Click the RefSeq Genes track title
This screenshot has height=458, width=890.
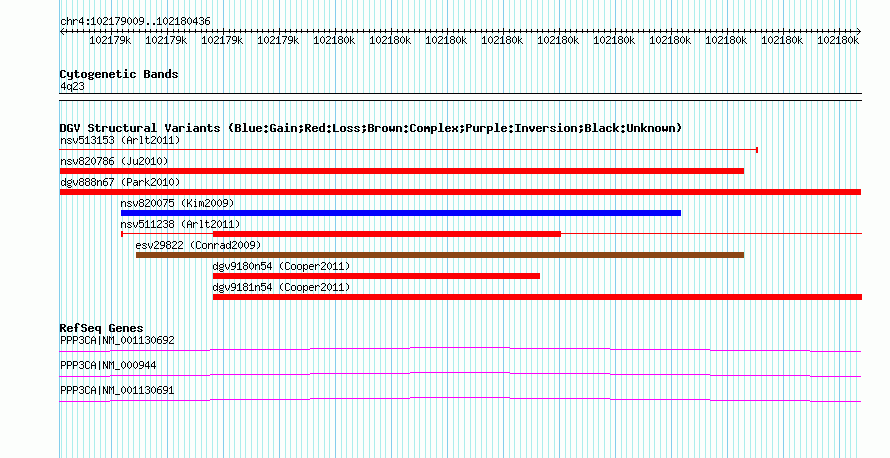pyautogui.click(x=102, y=328)
